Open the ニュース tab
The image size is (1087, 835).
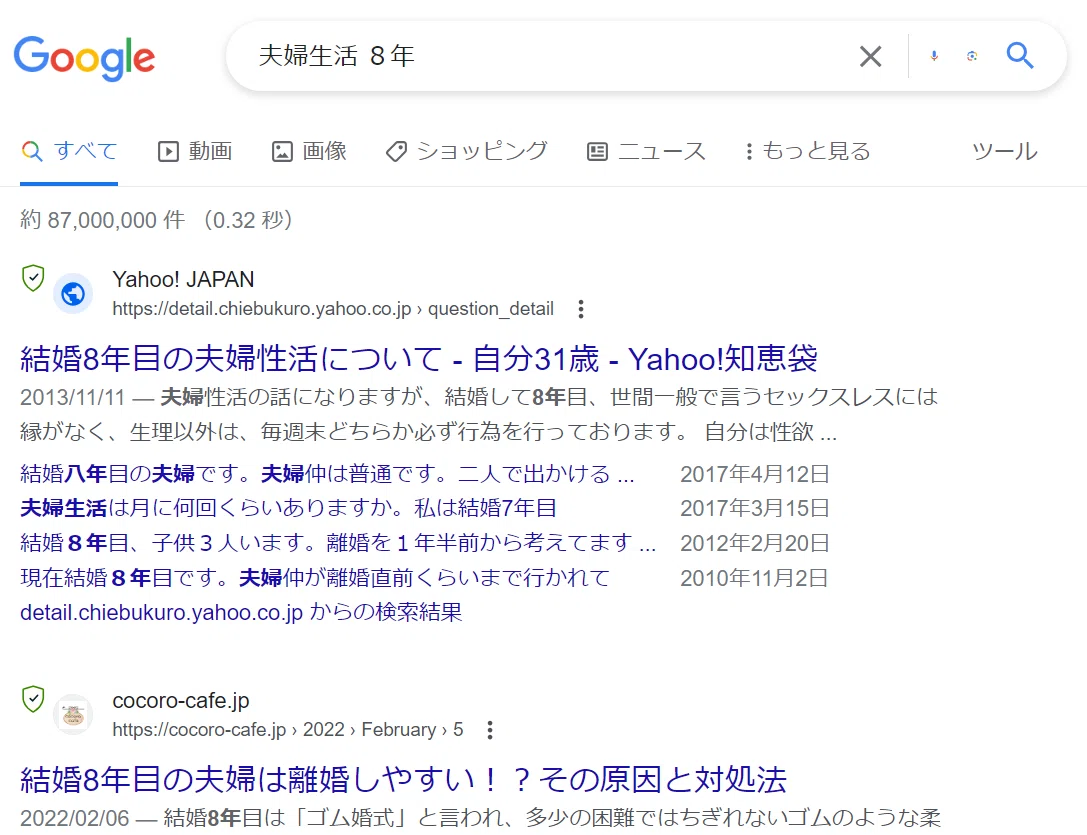click(x=646, y=151)
